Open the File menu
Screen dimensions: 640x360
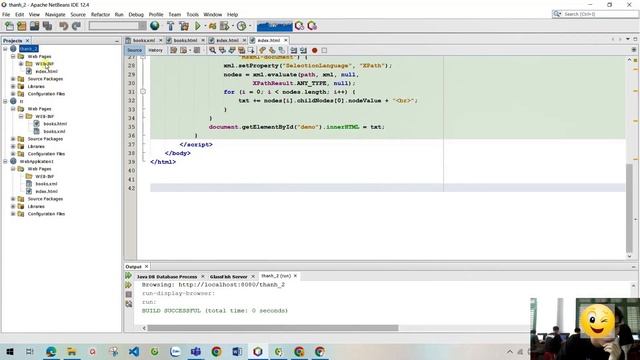click(x=6, y=14)
